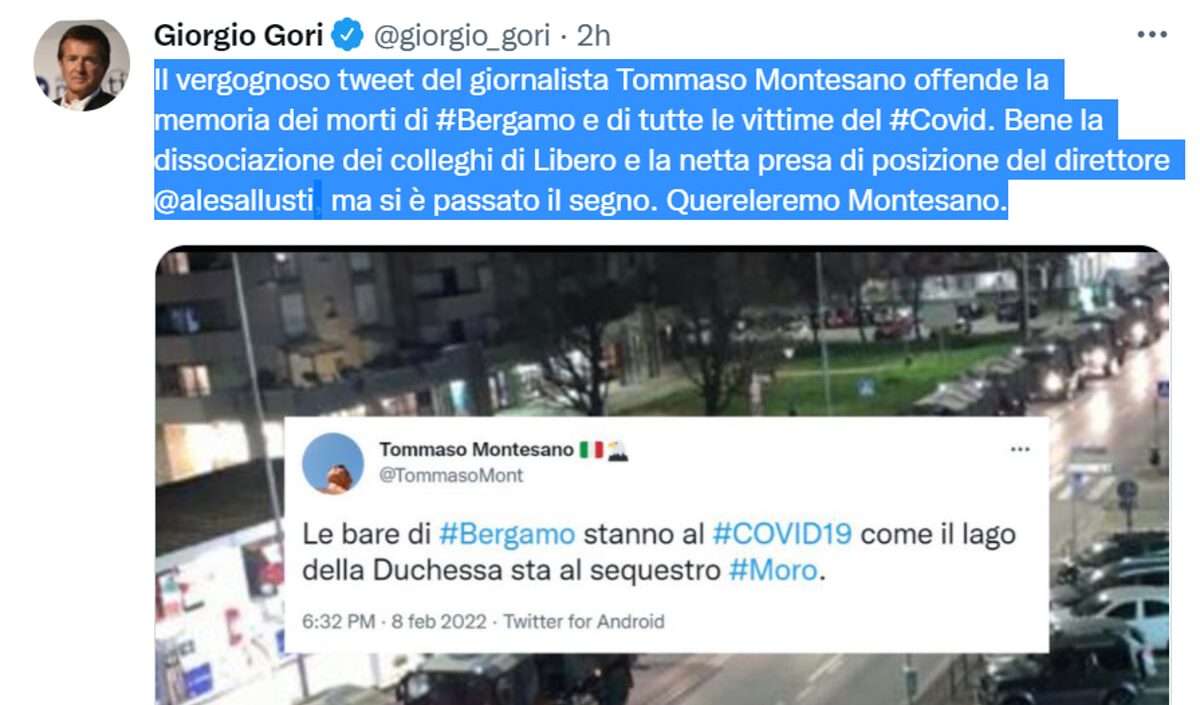Click the Tommaso Montesano name in screenshot
1200x705 pixels.
click(x=476, y=450)
